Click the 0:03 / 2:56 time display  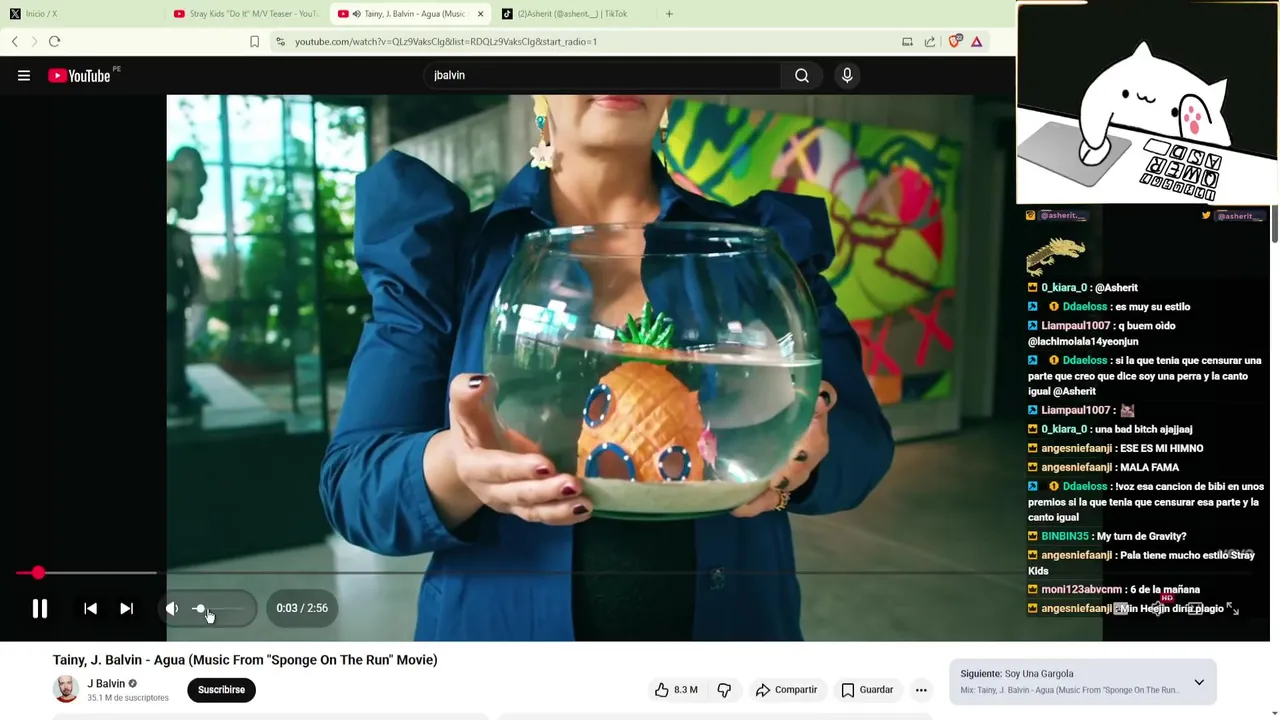[302, 608]
